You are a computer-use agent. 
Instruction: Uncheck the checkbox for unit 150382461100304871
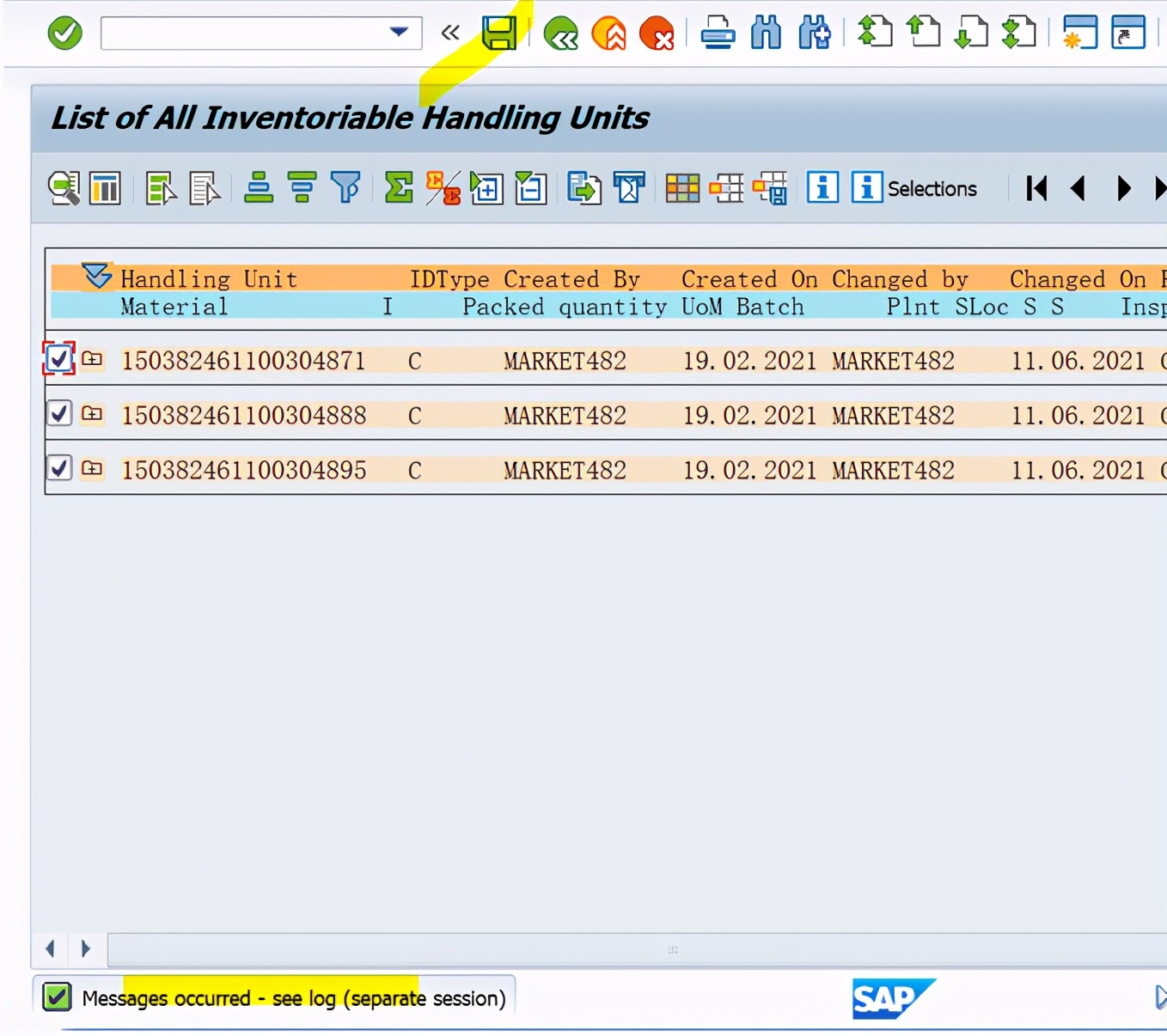(x=58, y=359)
